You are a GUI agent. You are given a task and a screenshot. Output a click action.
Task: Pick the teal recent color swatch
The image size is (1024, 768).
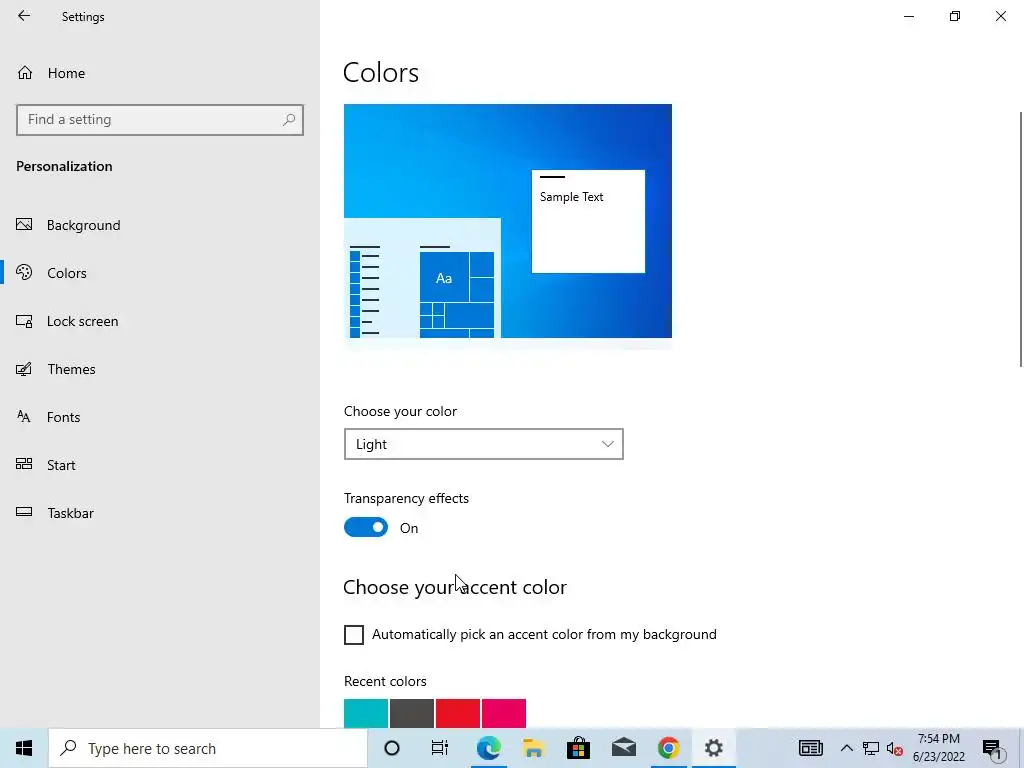[366, 713]
